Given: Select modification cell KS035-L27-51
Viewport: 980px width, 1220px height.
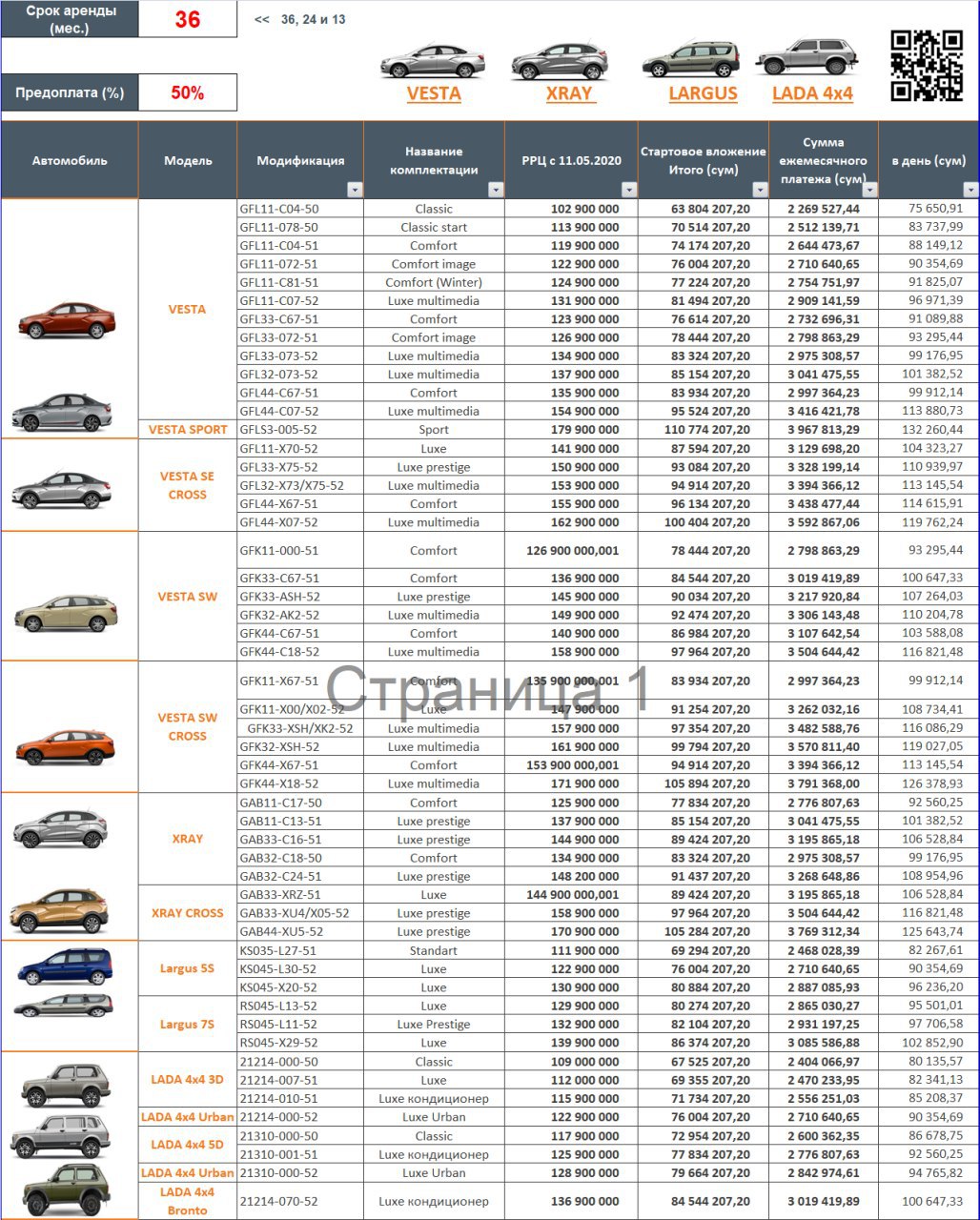Looking at the screenshot, I should (300, 950).
